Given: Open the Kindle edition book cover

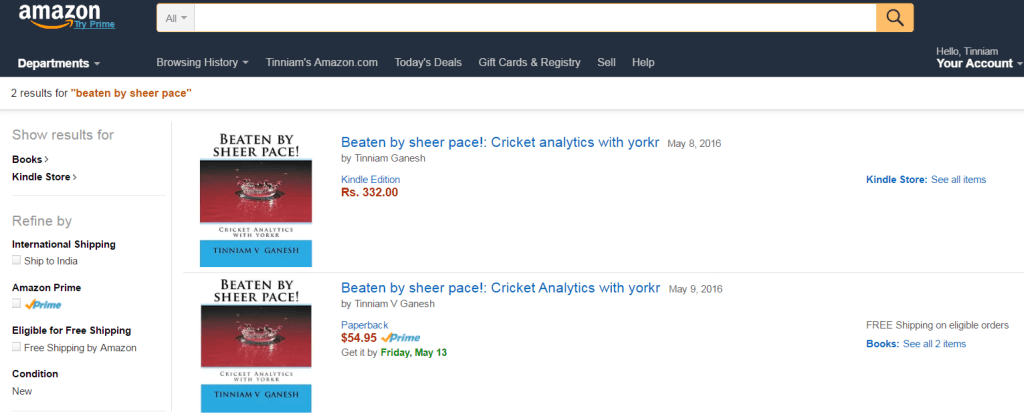Looking at the screenshot, I should click(256, 198).
